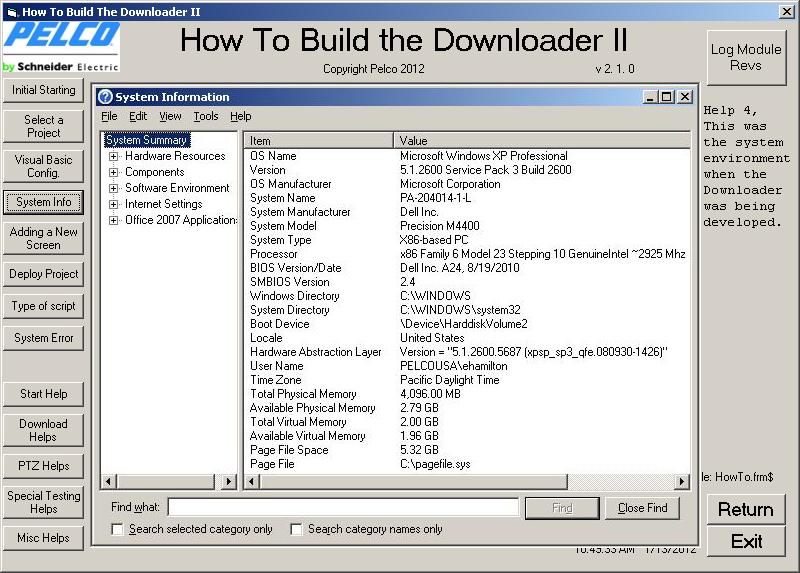
Task: Click the System Information help icon in title bar
Action: (105, 96)
